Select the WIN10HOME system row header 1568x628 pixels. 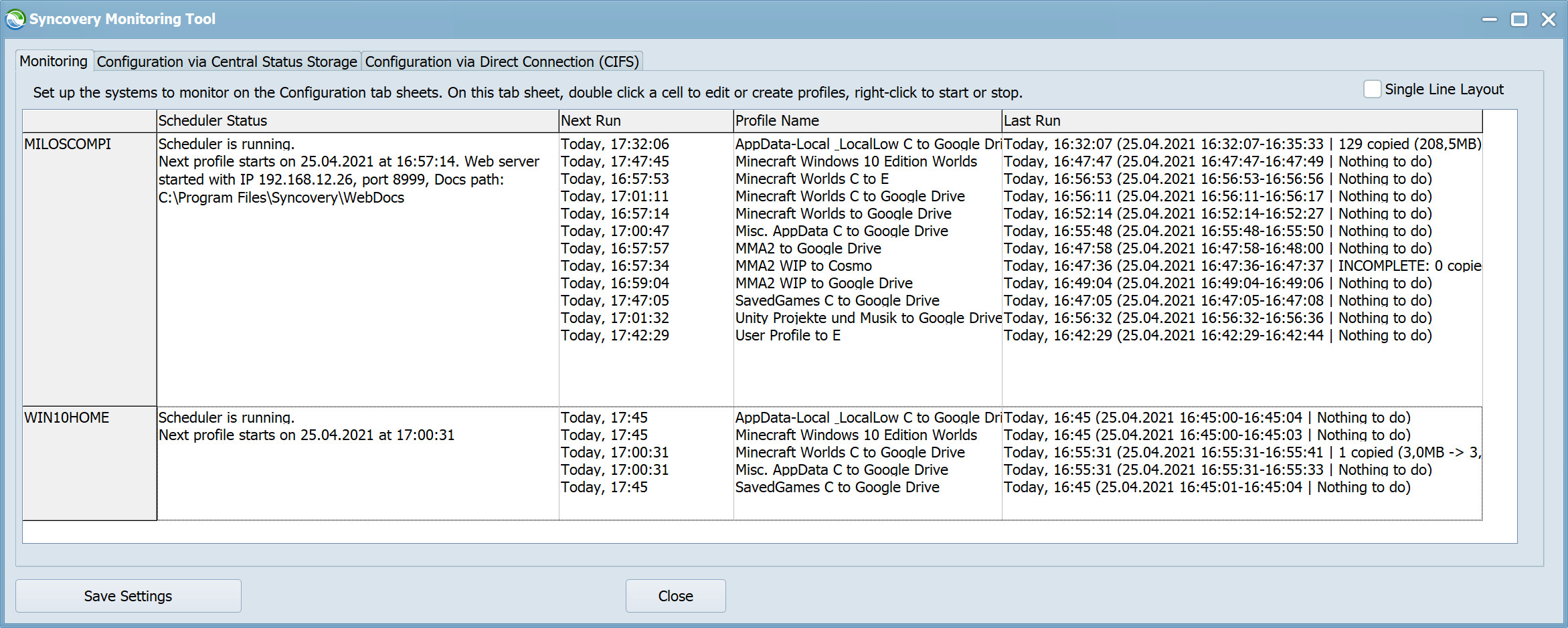tap(67, 417)
